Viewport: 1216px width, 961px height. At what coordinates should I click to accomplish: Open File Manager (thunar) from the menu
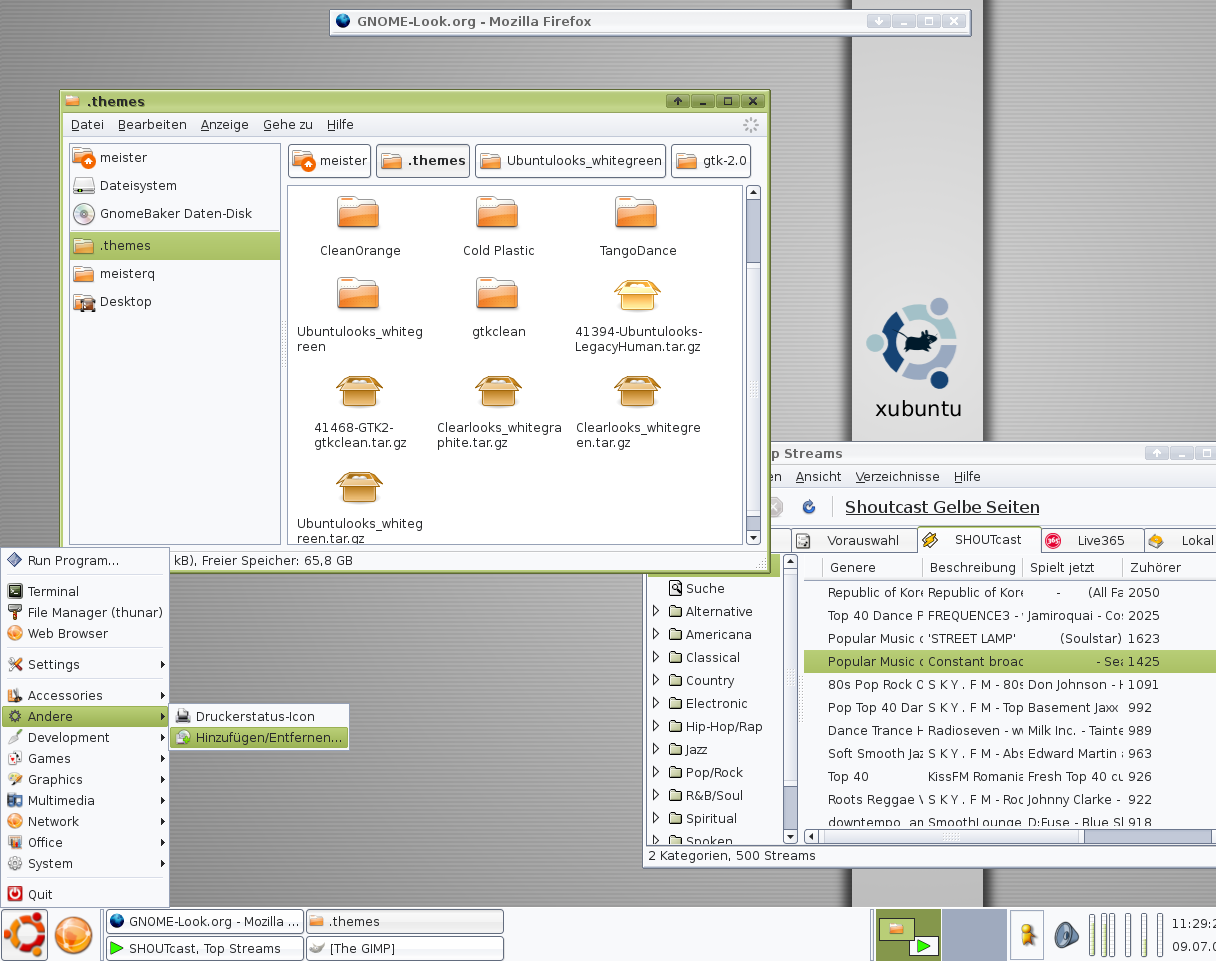tap(85, 612)
